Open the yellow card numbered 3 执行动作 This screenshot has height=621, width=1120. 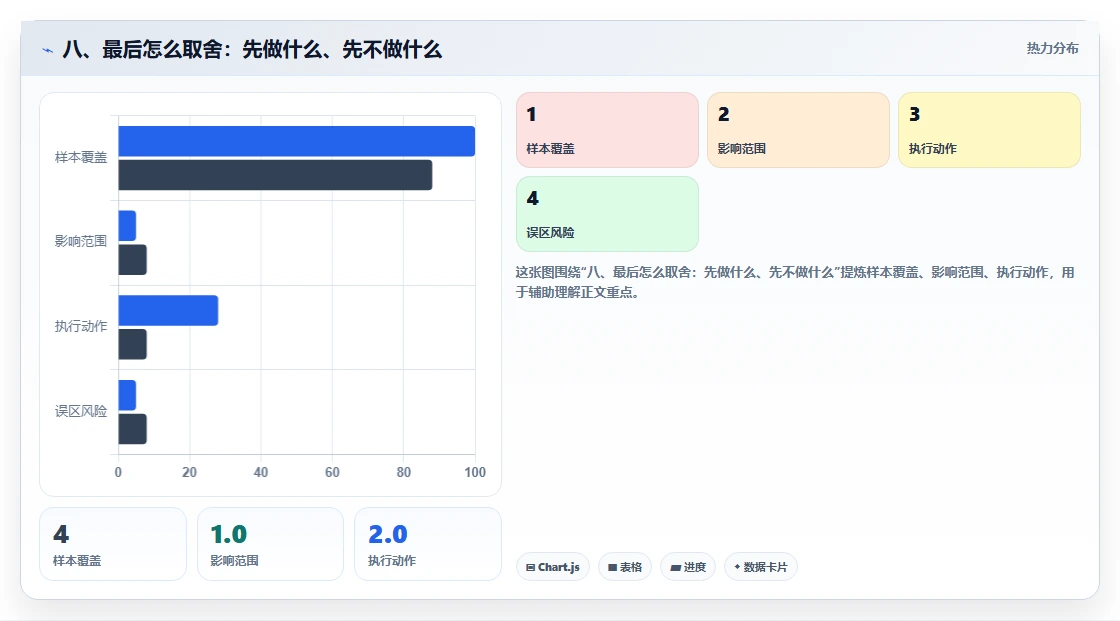coord(989,130)
